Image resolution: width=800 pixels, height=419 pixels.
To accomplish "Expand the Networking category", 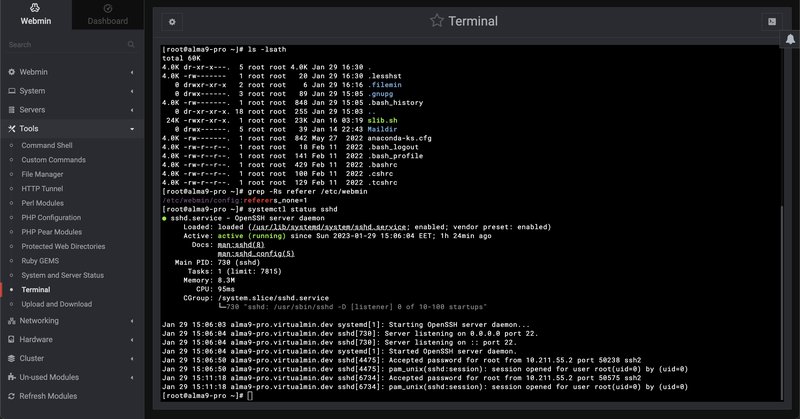I will click(x=70, y=321).
